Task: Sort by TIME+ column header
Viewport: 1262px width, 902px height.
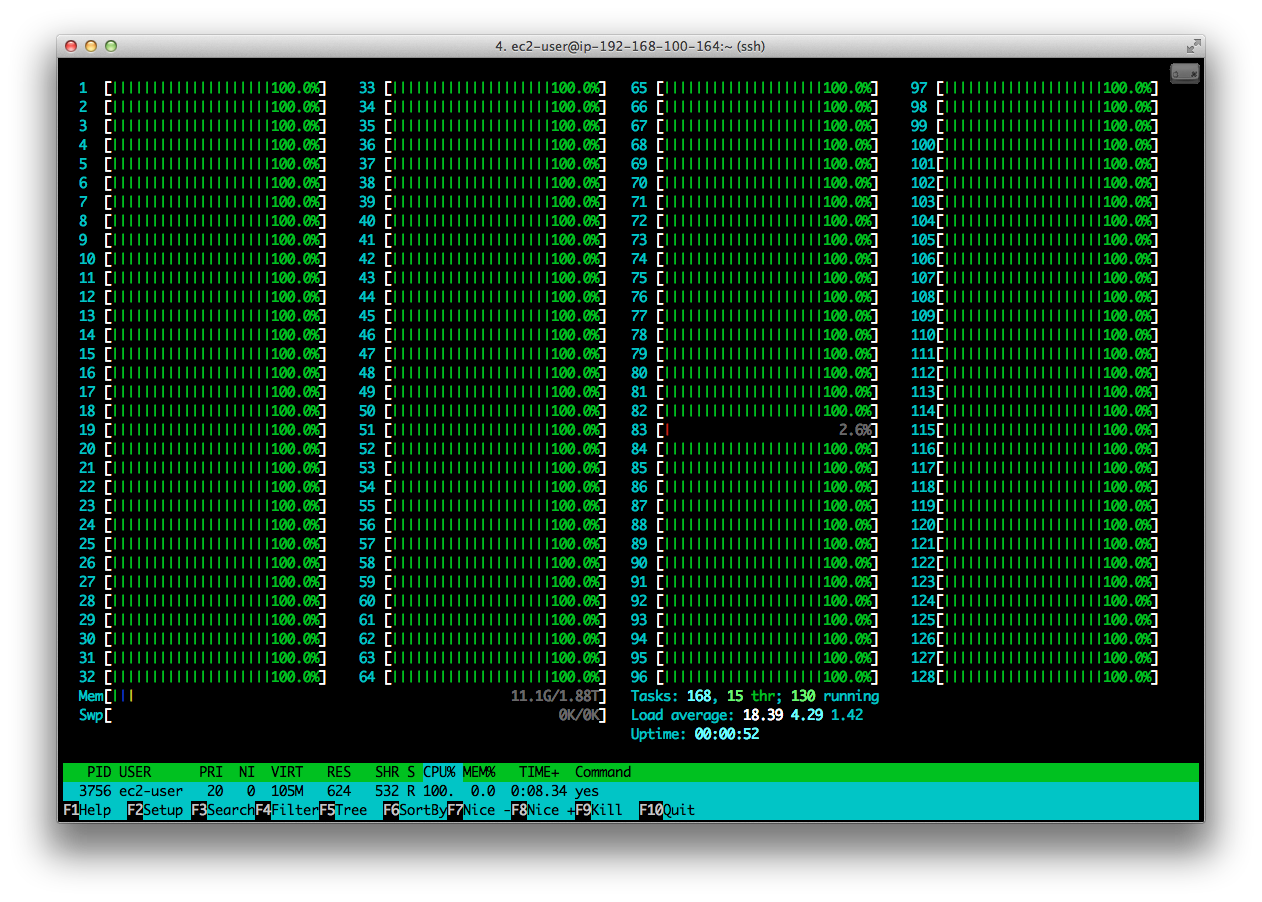Action: (539, 772)
